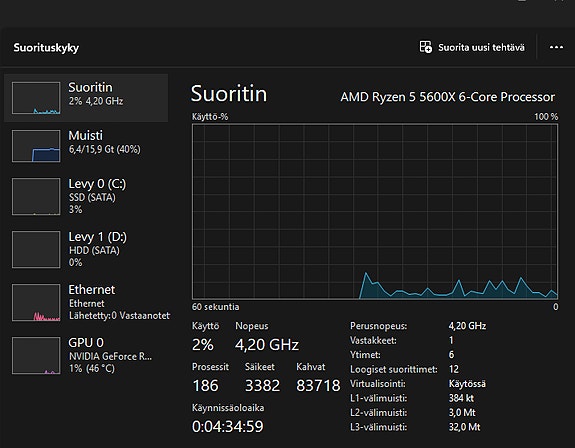This screenshot has width=575, height=448.
Task: Click the Ytimet value 6
Action: pos(451,355)
